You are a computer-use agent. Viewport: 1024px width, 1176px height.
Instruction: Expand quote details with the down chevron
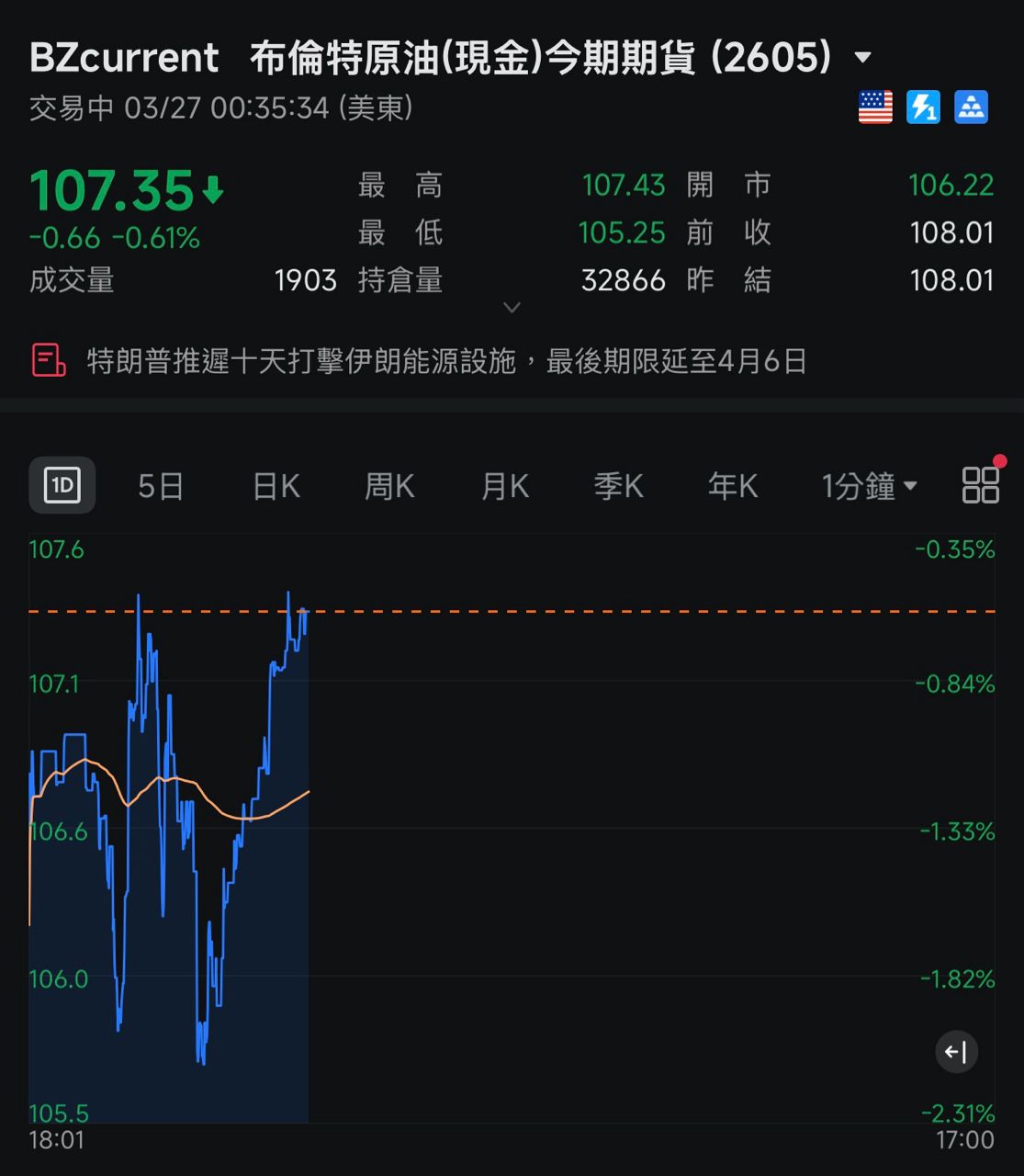point(512,308)
